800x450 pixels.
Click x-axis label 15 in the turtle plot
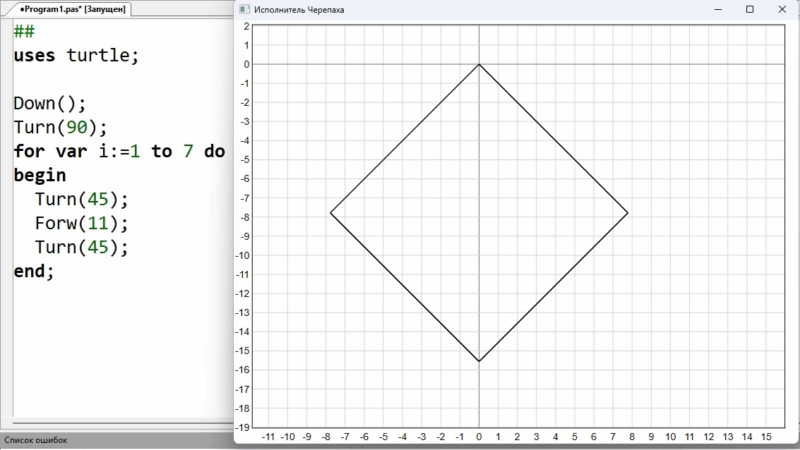coord(766,437)
